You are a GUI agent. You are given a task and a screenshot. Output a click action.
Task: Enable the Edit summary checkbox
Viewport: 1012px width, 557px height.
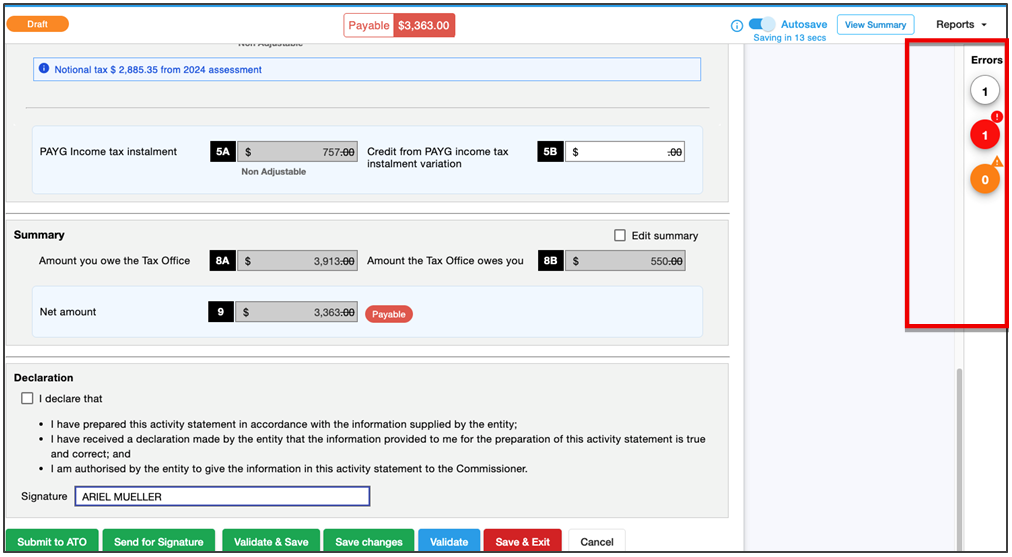pos(620,235)
